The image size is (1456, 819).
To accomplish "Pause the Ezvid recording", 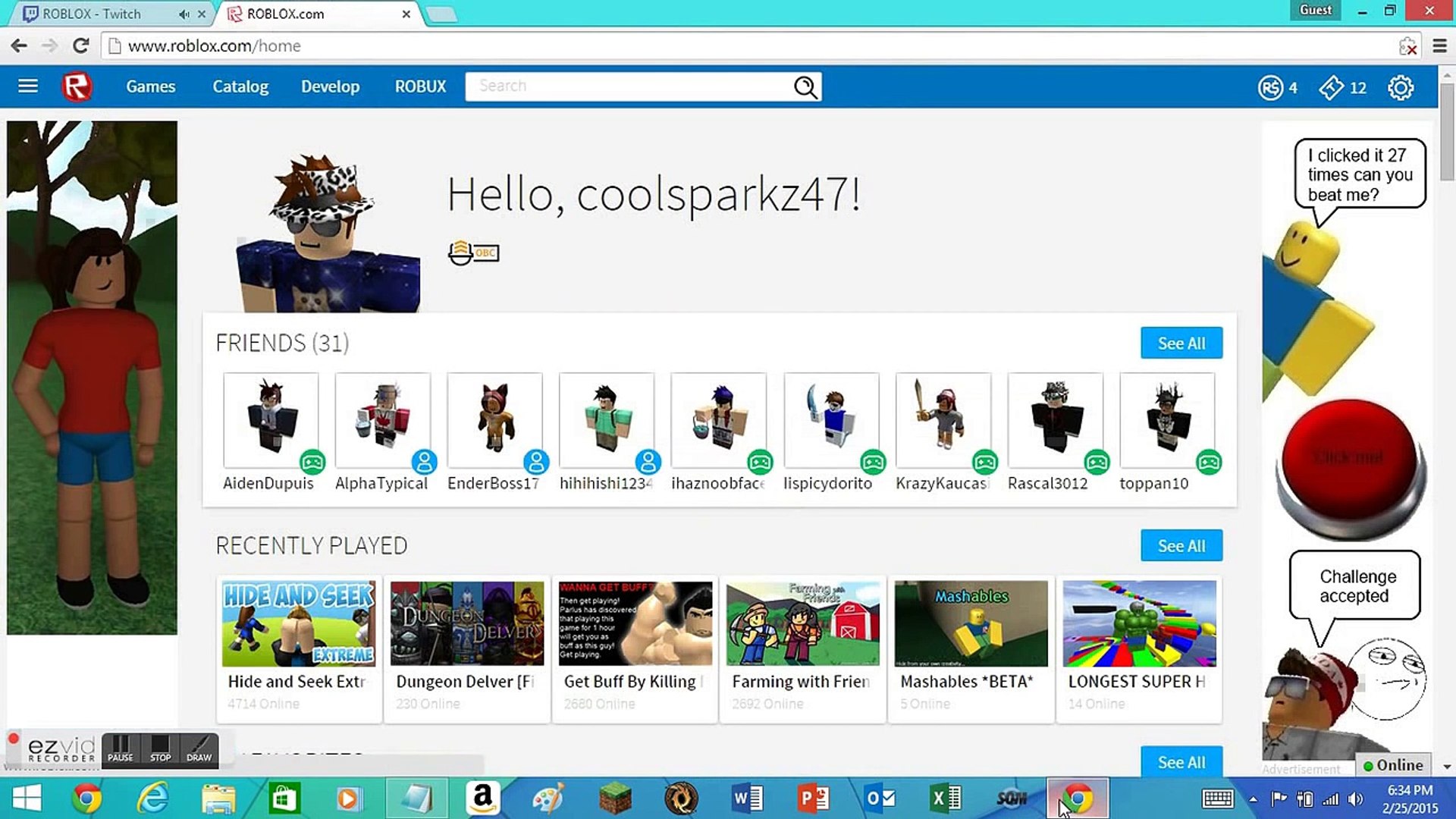I will pos(121,748).
